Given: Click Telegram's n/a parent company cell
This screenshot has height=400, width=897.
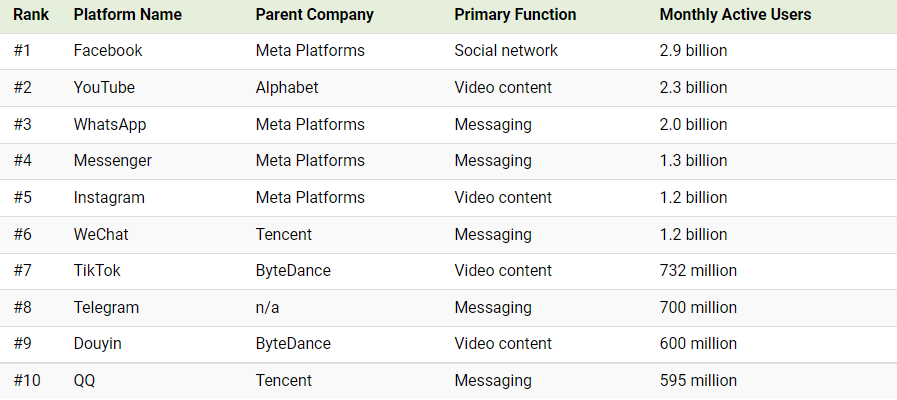Looking at the screenshot, I should point(267,308).
